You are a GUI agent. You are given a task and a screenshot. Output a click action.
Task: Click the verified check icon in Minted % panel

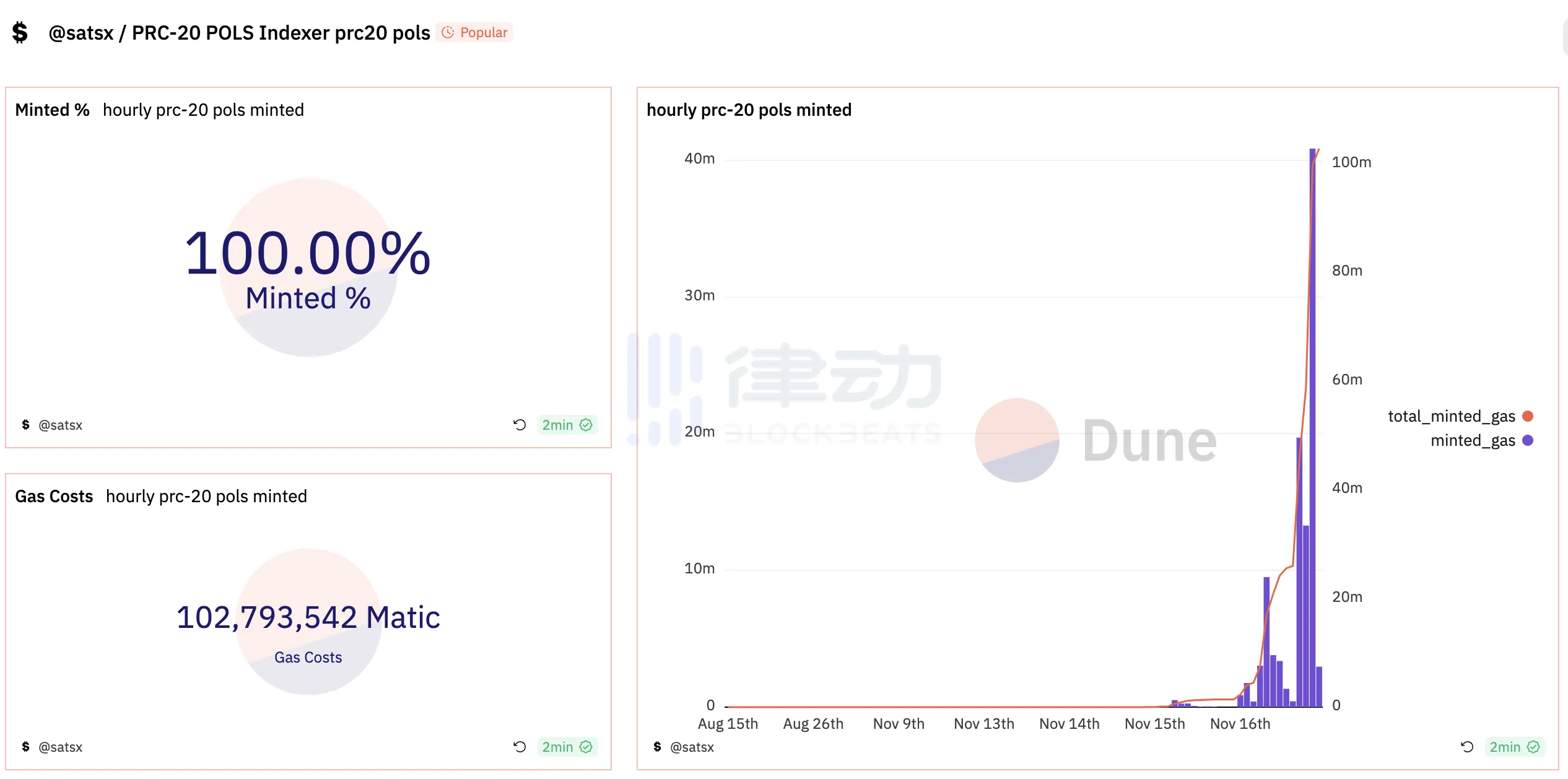pyautogui.click(x=586, y=425)
